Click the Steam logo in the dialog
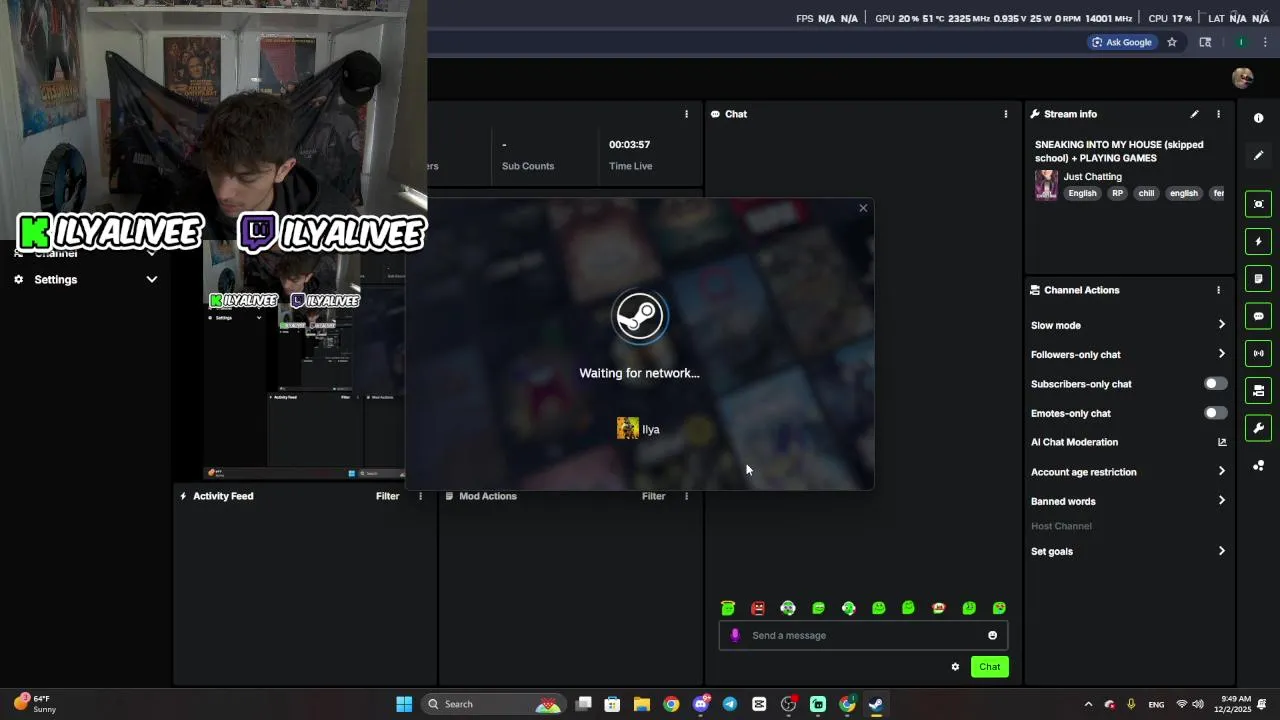 pos(640,316)
